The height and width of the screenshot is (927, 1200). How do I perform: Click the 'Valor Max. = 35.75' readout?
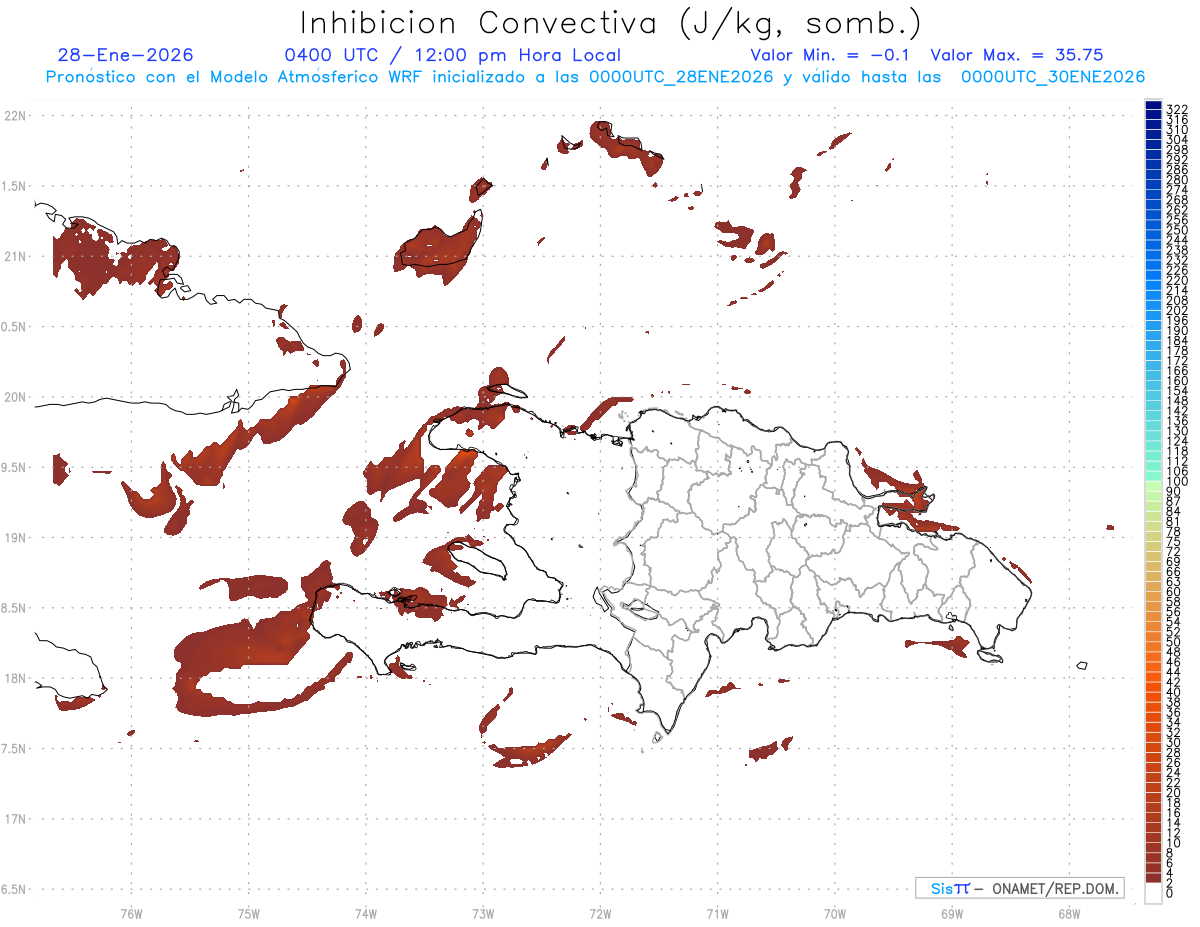[x=1017, y=56]
